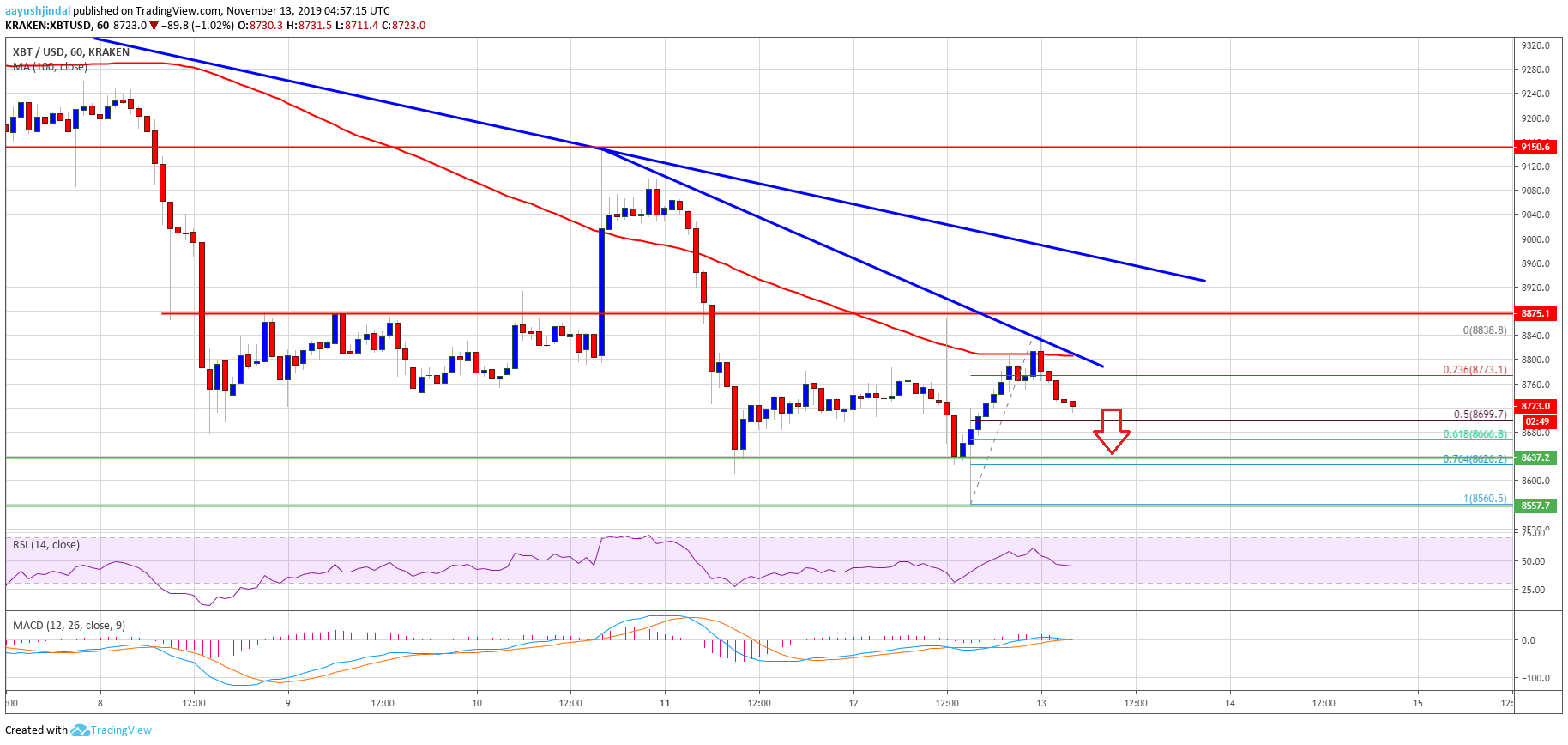Click the XBT / USD, 60, KRAKEN legend
This screenshot has height=745, width=1568.
coord(71,52)
